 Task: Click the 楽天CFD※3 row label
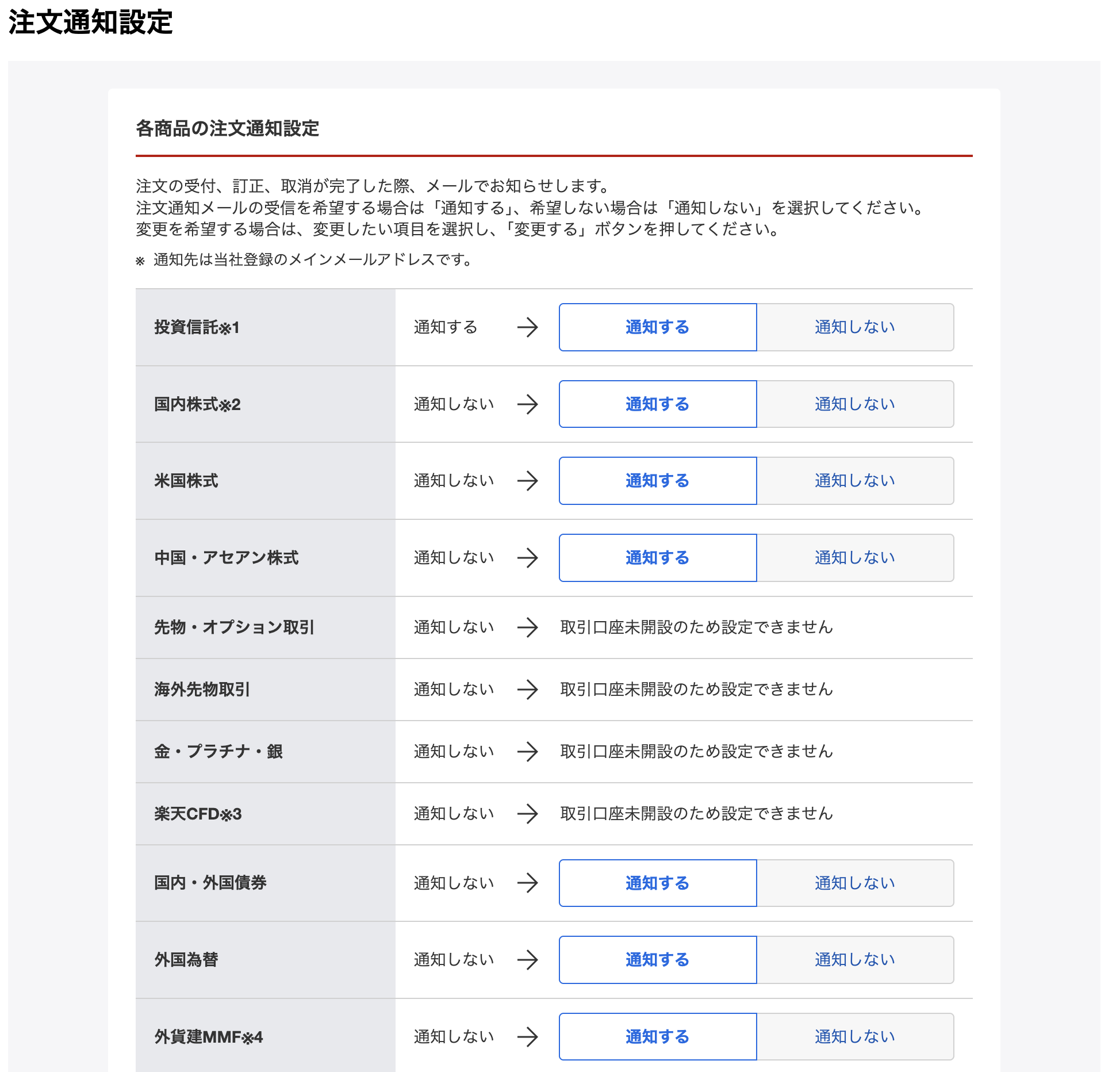point(198,814)
